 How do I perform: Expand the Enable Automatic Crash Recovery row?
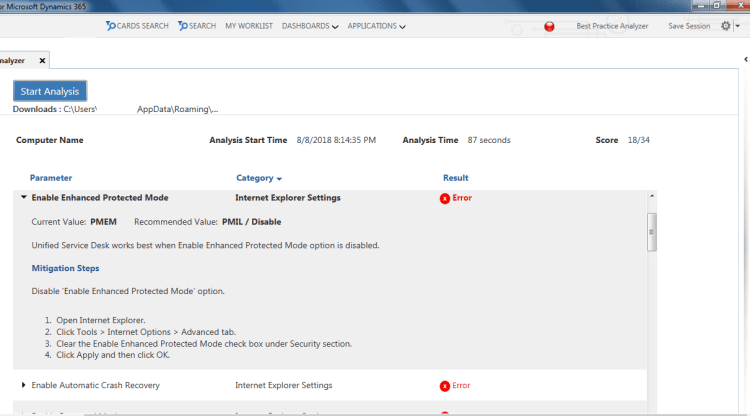click(23, 385)
